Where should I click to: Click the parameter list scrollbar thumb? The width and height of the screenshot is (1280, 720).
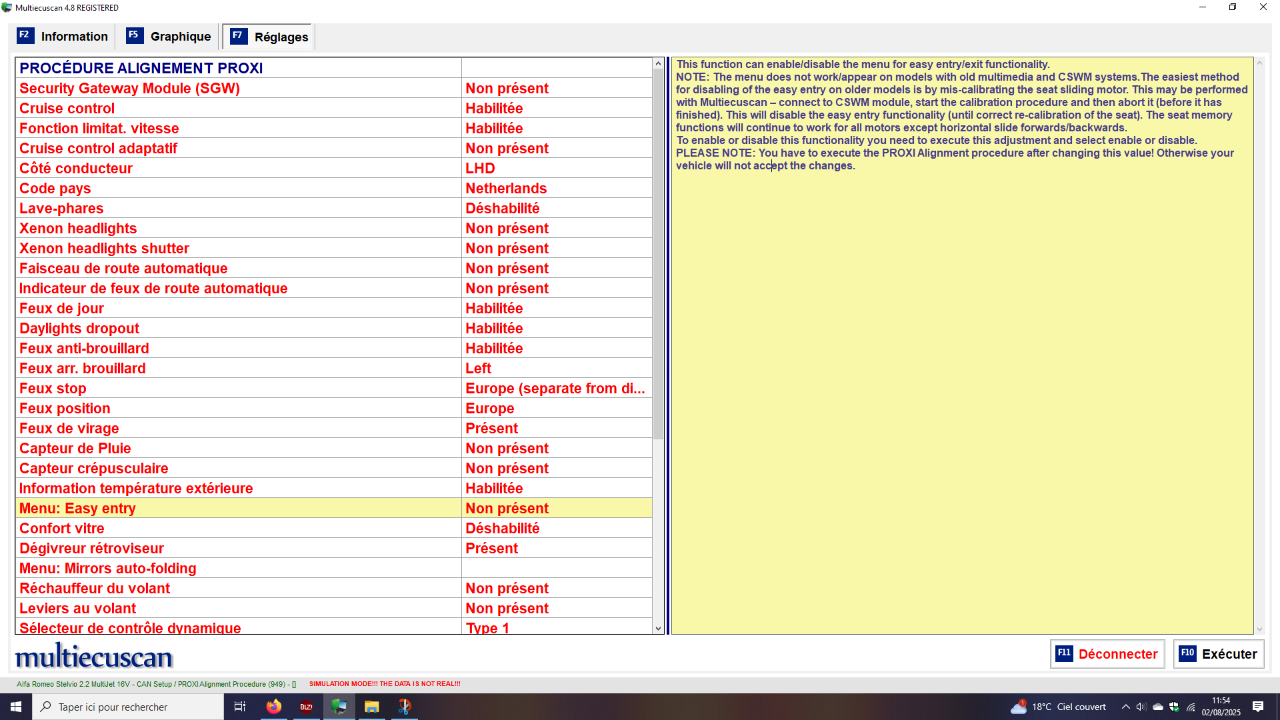(x=658, y=254)
